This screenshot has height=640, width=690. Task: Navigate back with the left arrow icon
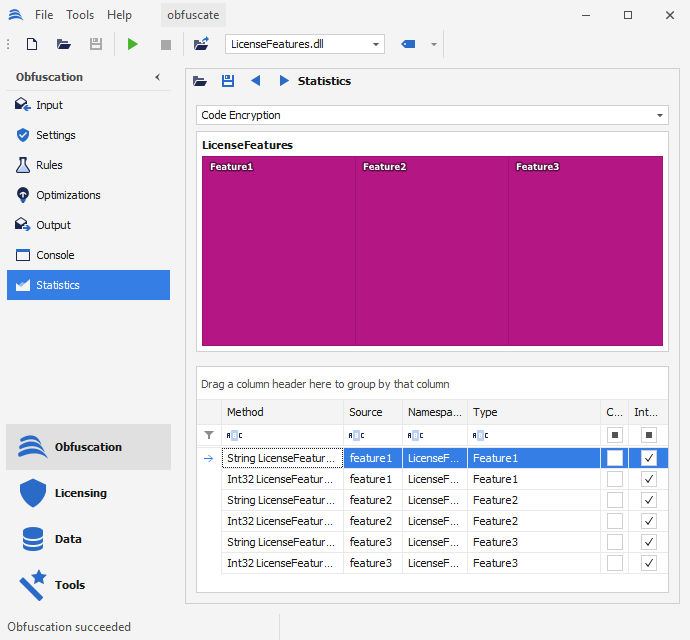click(256, 81)
